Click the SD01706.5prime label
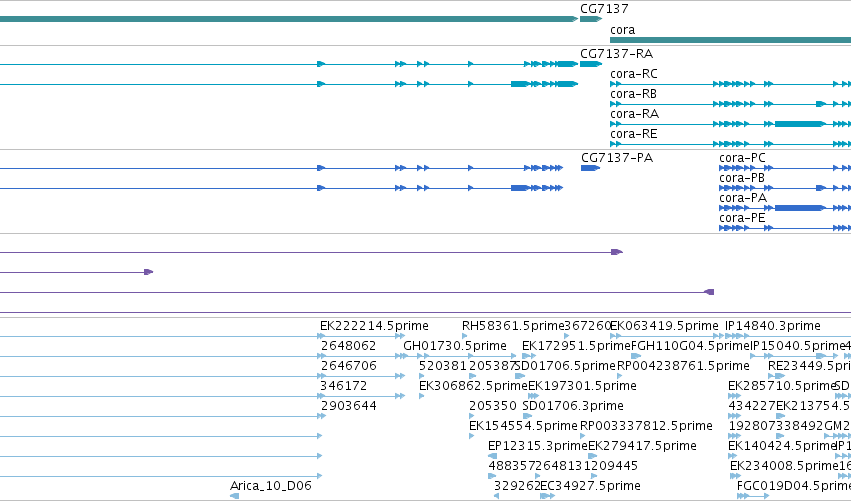The width and height of the screenshot is (851, 501). point(565,366)
